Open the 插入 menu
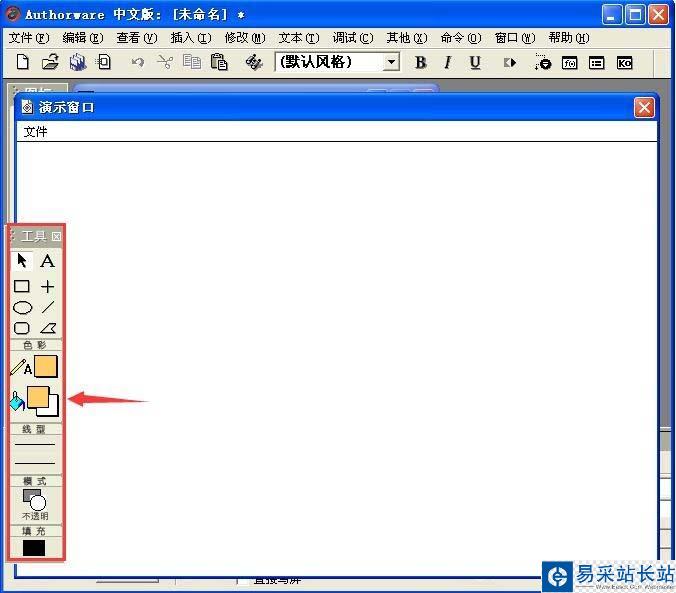The image size is (676, 593). click(191, 38)
